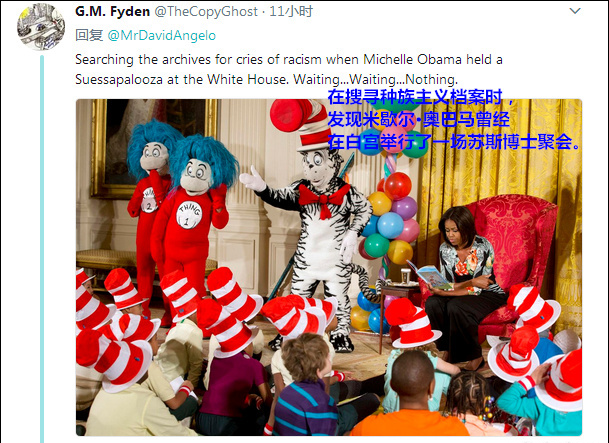Viewport: 609px width, 443px height.
Task: Click the tweet text about Suessapalooza
Action: click(289, 69)
